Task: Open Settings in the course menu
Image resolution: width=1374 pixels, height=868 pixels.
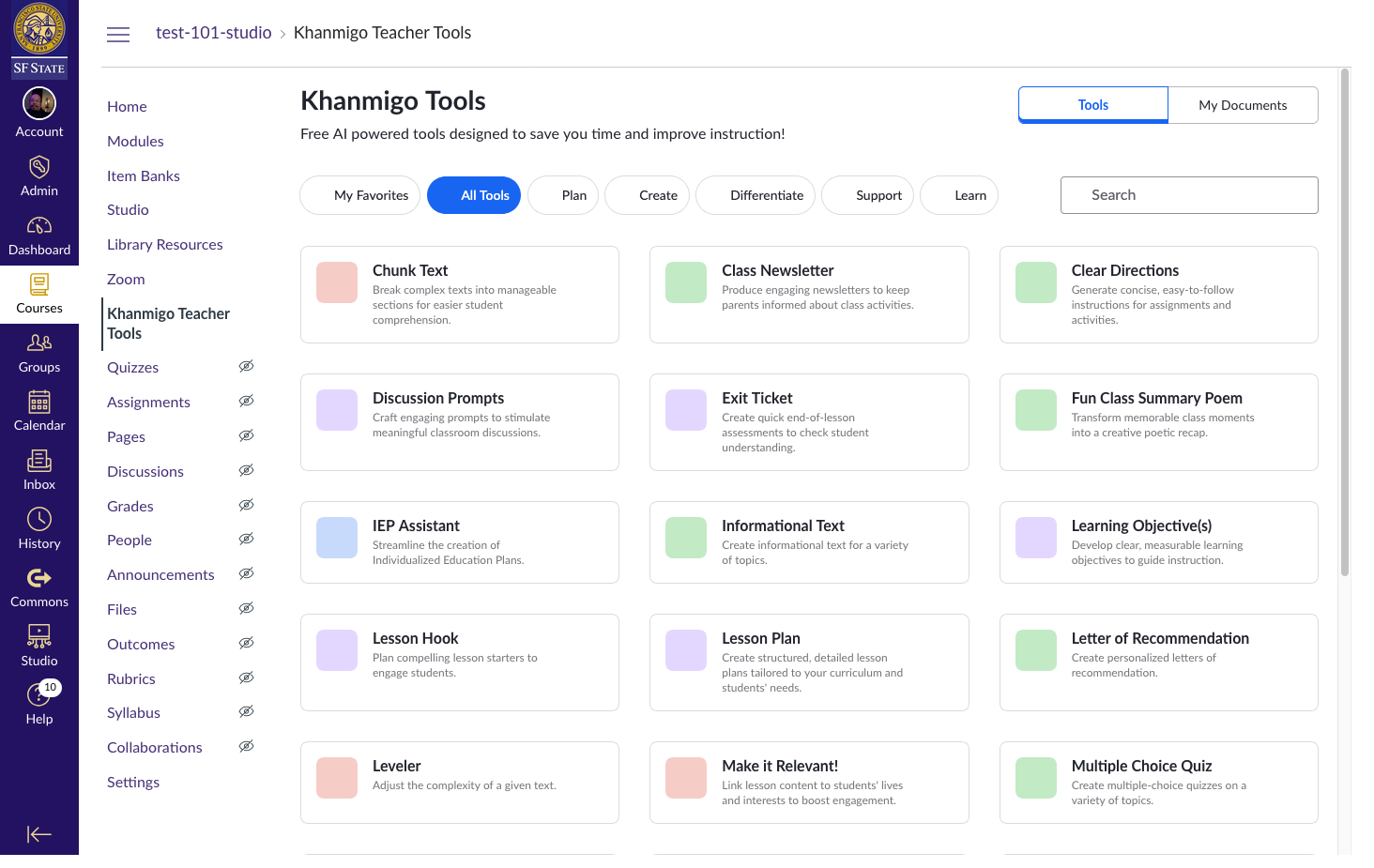Action: (133, 783)
